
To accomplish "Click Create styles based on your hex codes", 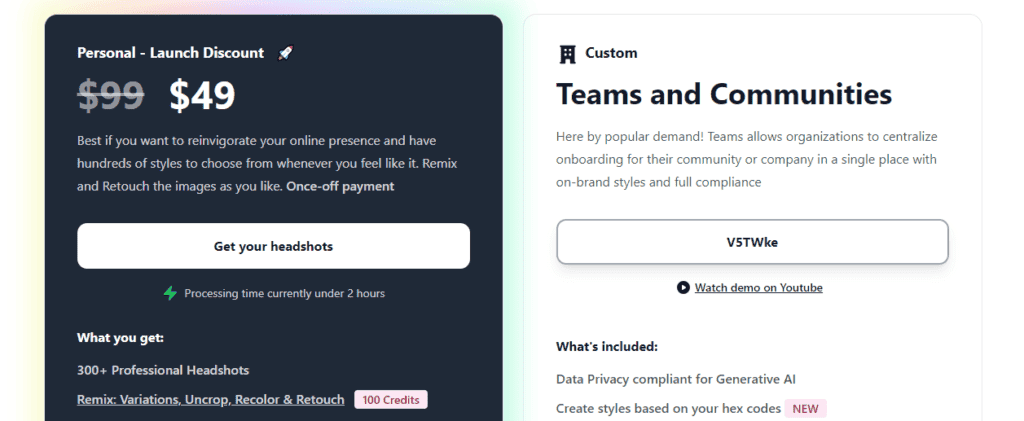I will (666, 409).
